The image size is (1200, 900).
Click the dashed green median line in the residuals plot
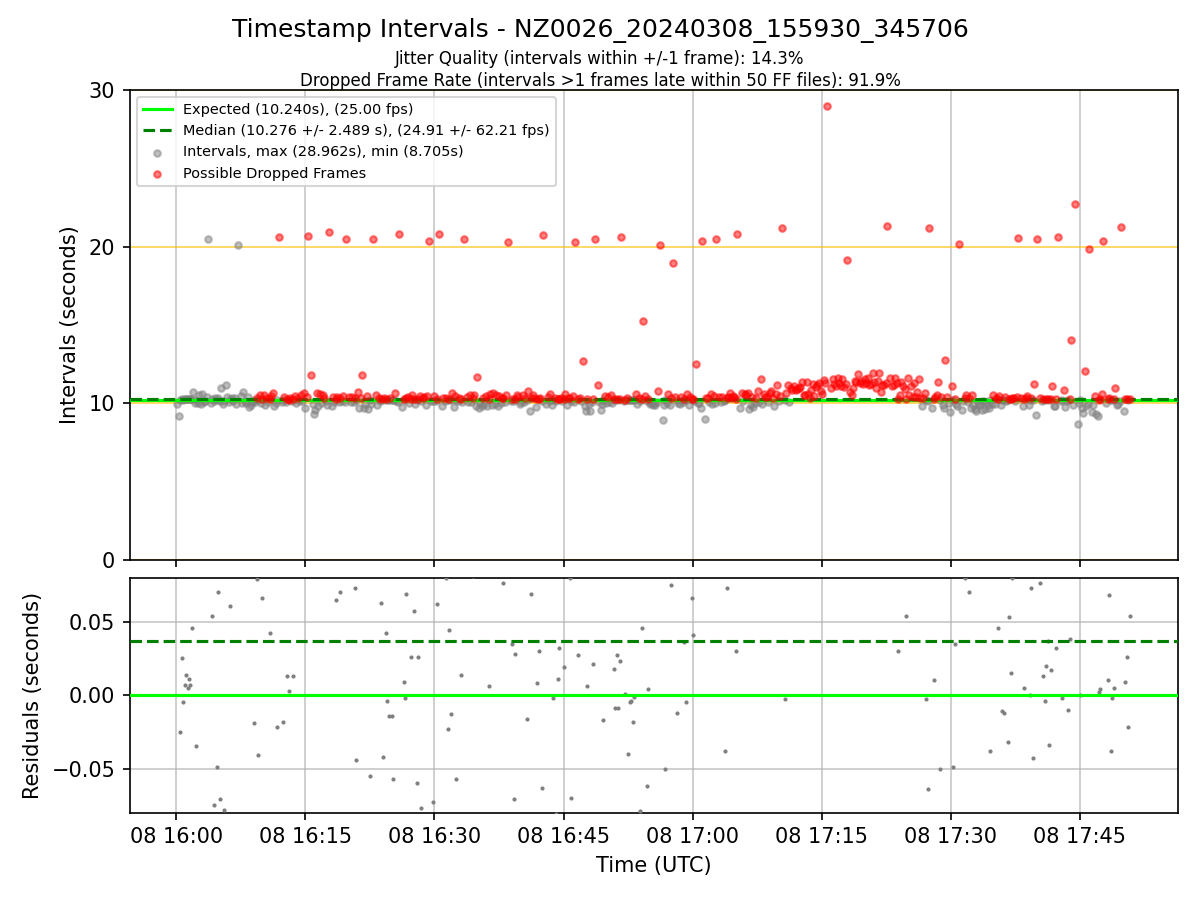tap(653, 641)
